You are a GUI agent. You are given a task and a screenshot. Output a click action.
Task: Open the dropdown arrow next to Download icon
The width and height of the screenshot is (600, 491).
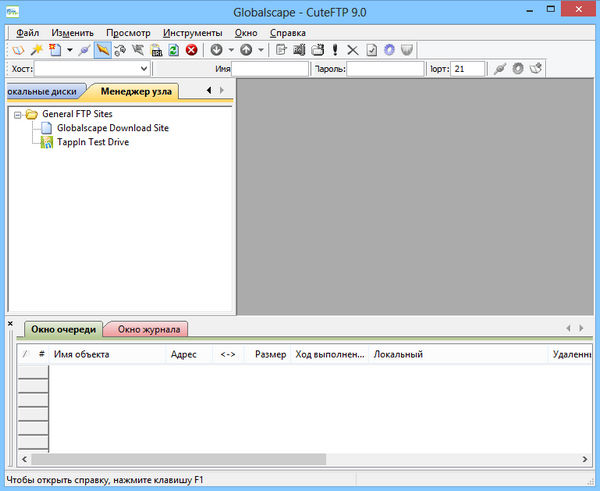pos(231,49)
